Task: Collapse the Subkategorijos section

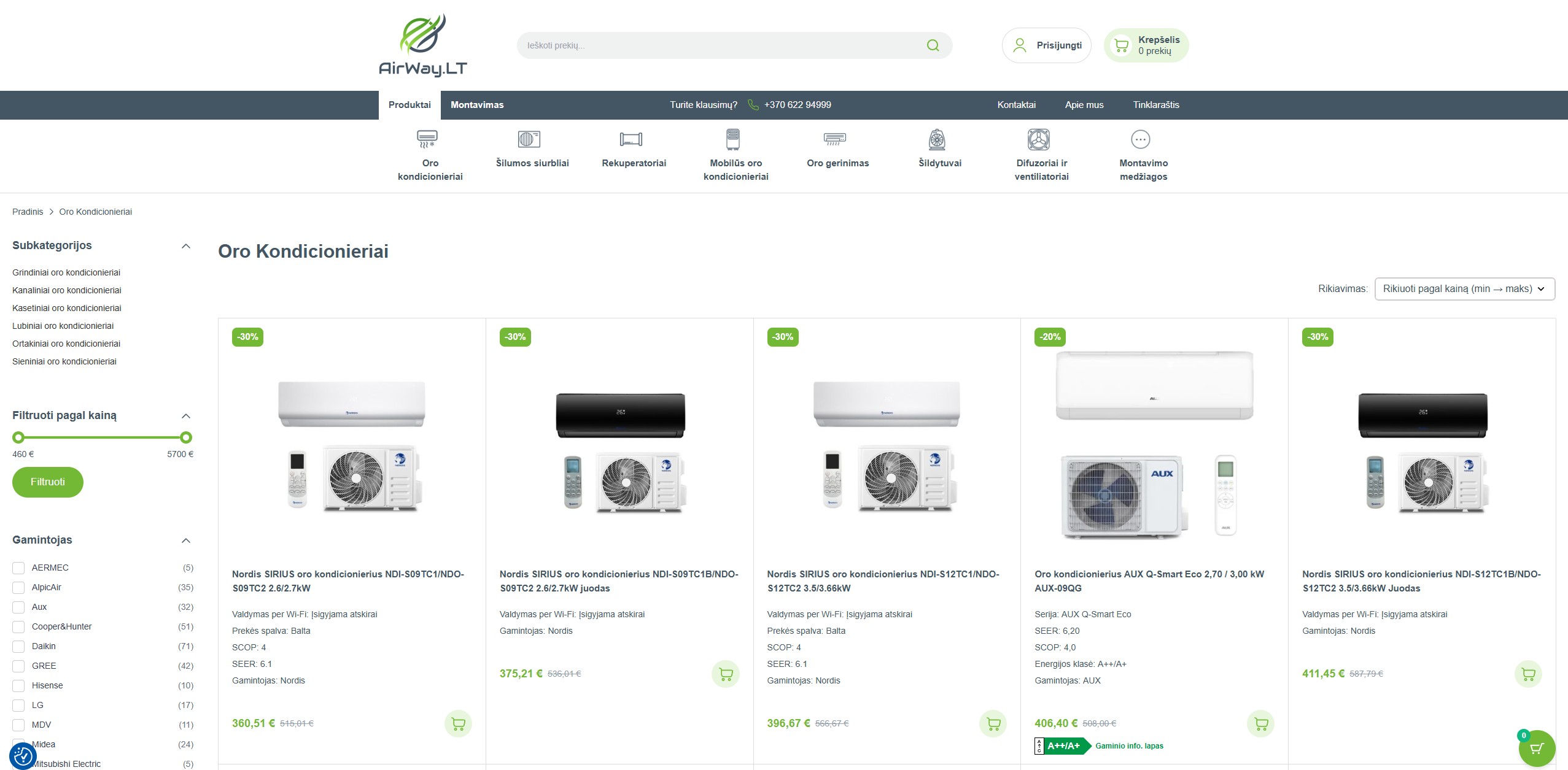Action: point(186,246)
